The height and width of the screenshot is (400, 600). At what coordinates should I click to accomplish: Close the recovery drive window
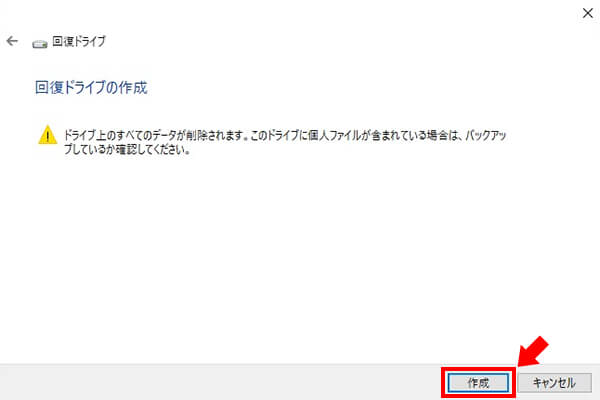click(x=588, y=13)
